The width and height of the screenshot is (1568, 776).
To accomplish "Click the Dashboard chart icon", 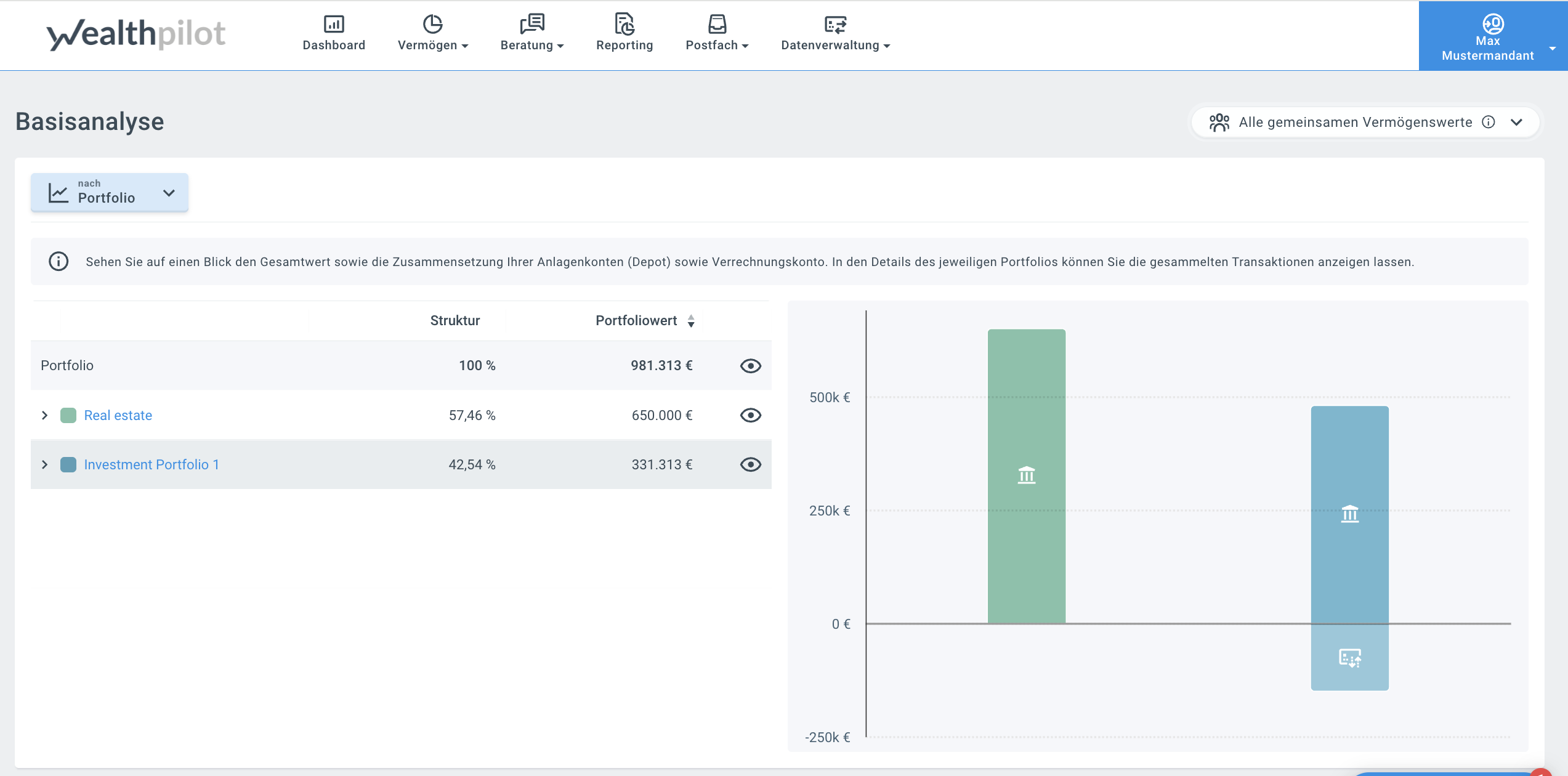I will 334,24.
